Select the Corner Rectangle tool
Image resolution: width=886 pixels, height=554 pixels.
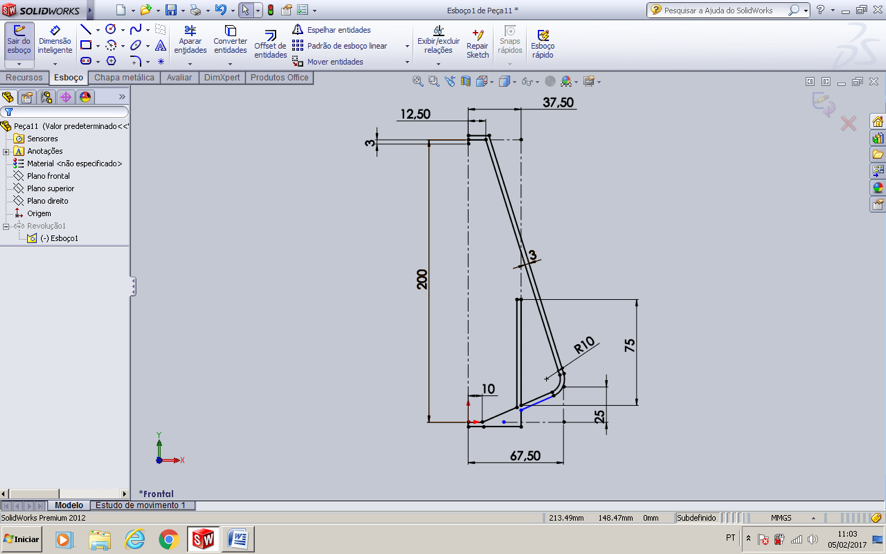tap(86, 45)
